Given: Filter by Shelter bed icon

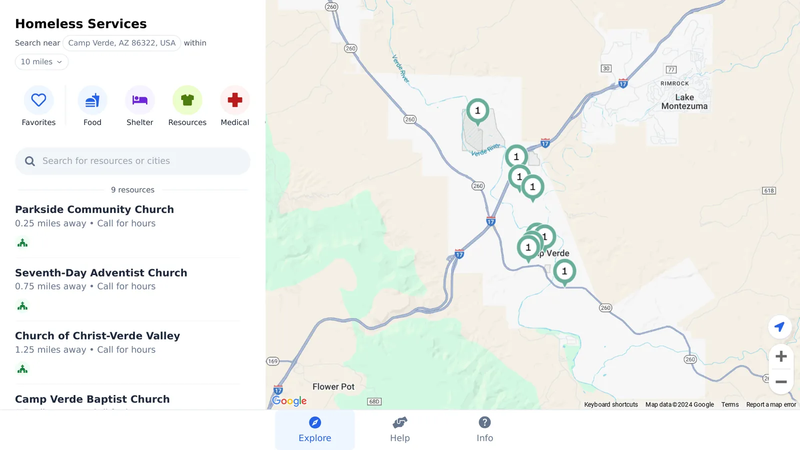Looking at the screenshot, I should pos(140,100).
